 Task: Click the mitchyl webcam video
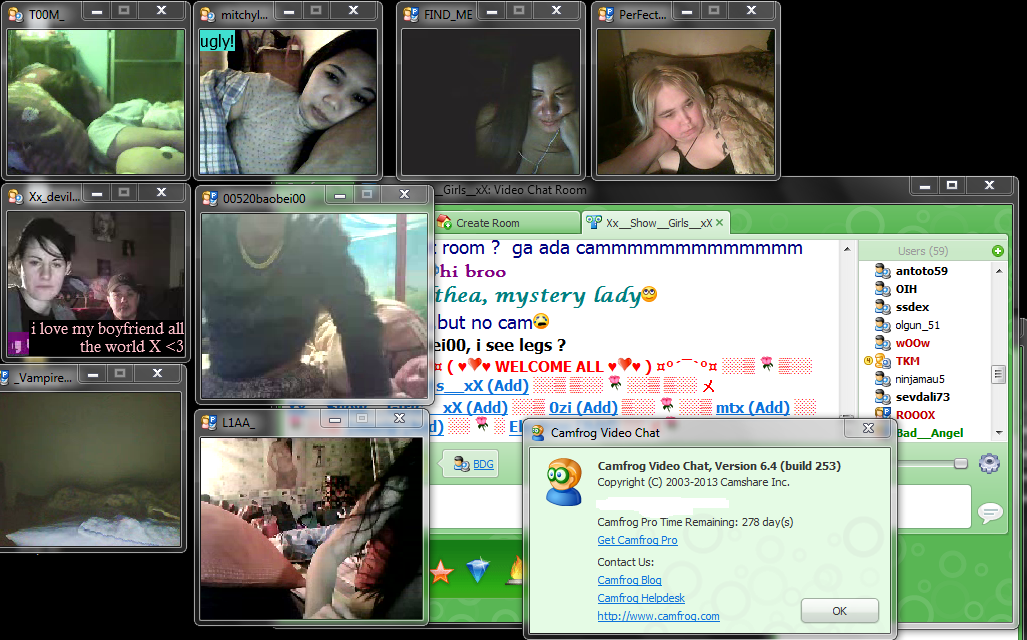[288, 102]
